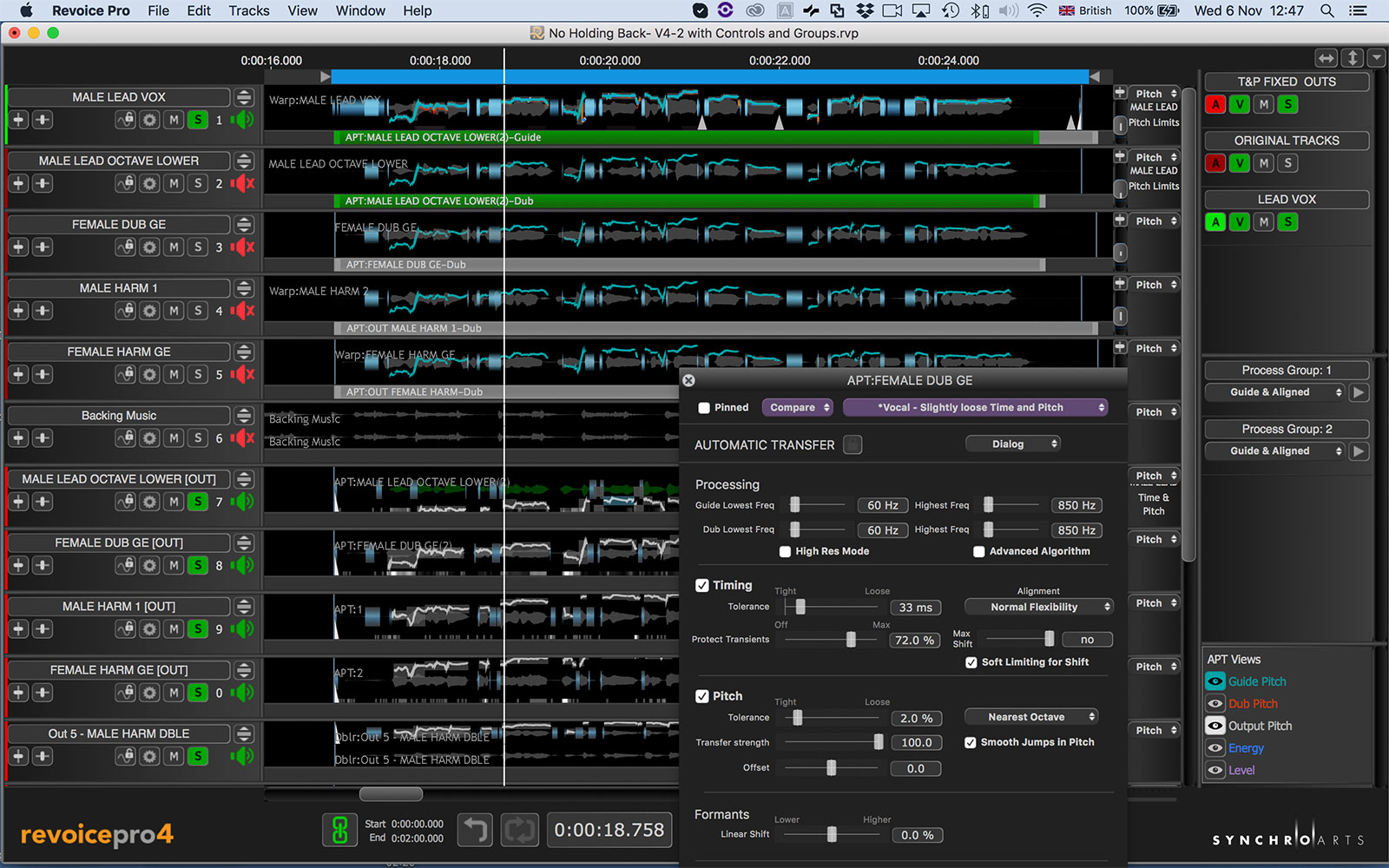Click the Backing Music track name button
This screenshot has width=1389, height=868.
click(x=119, y=416)
